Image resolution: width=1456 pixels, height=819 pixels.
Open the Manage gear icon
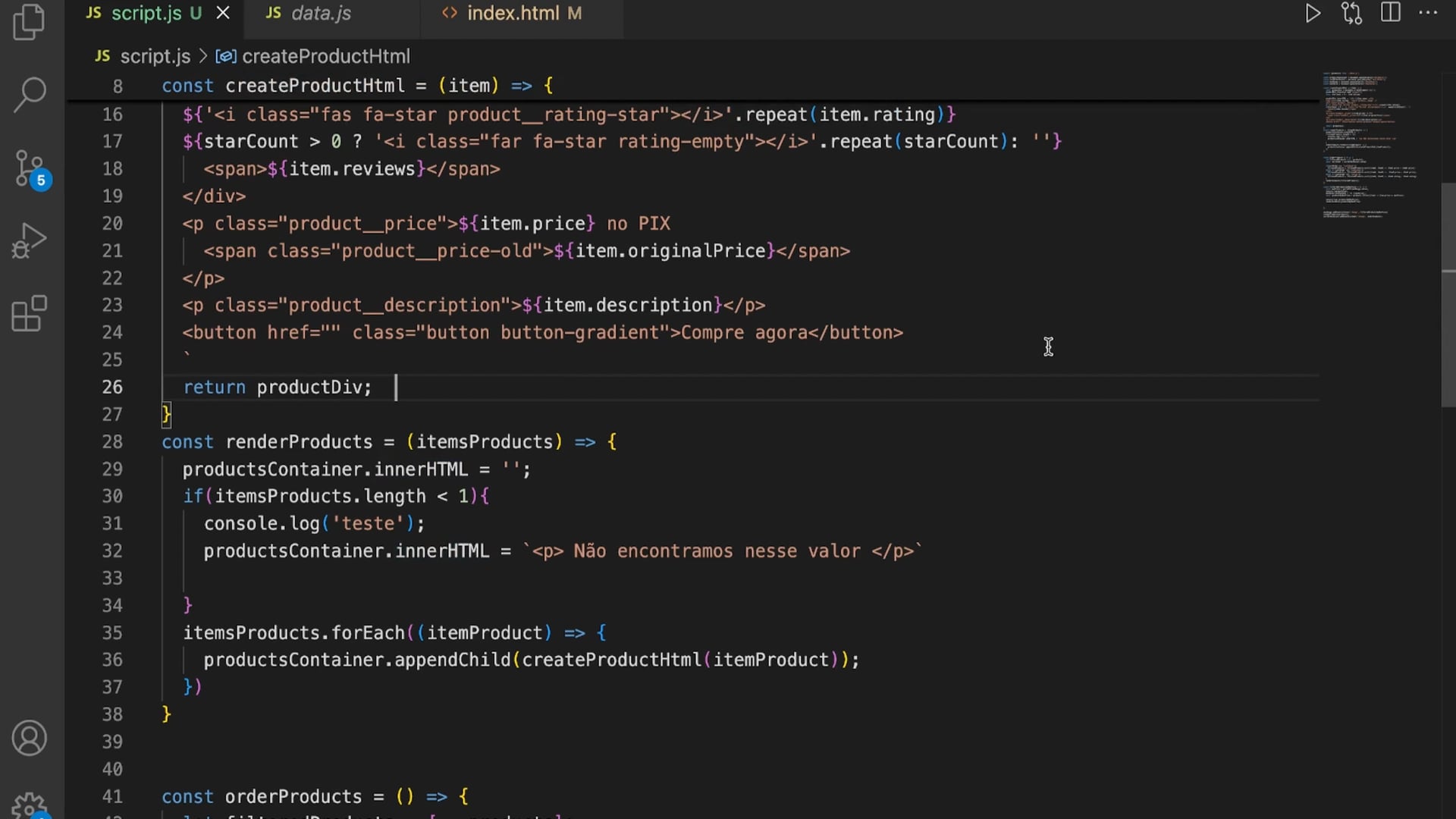pyautogui.click(x=30, y=805)
